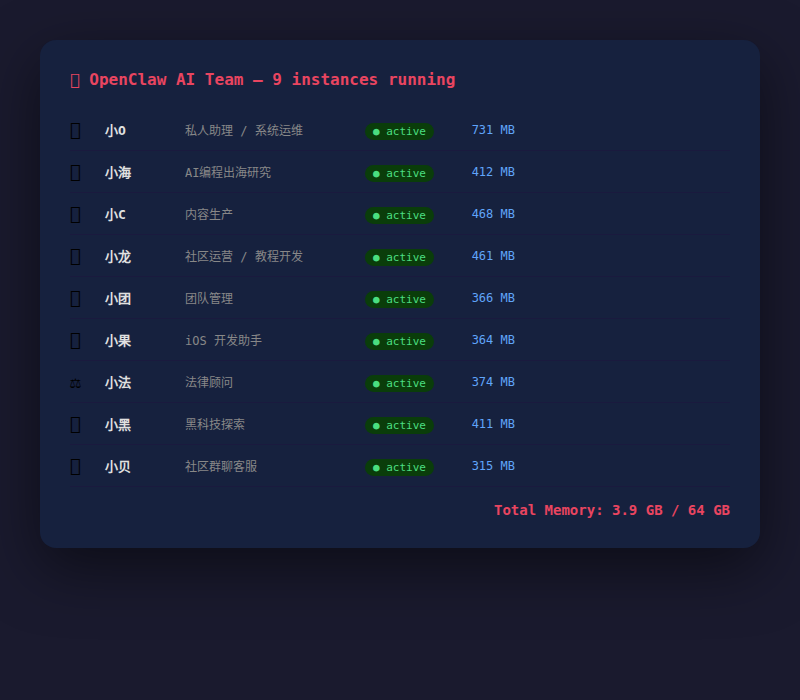Select the scales icon beside 小法

coord(75,382)
